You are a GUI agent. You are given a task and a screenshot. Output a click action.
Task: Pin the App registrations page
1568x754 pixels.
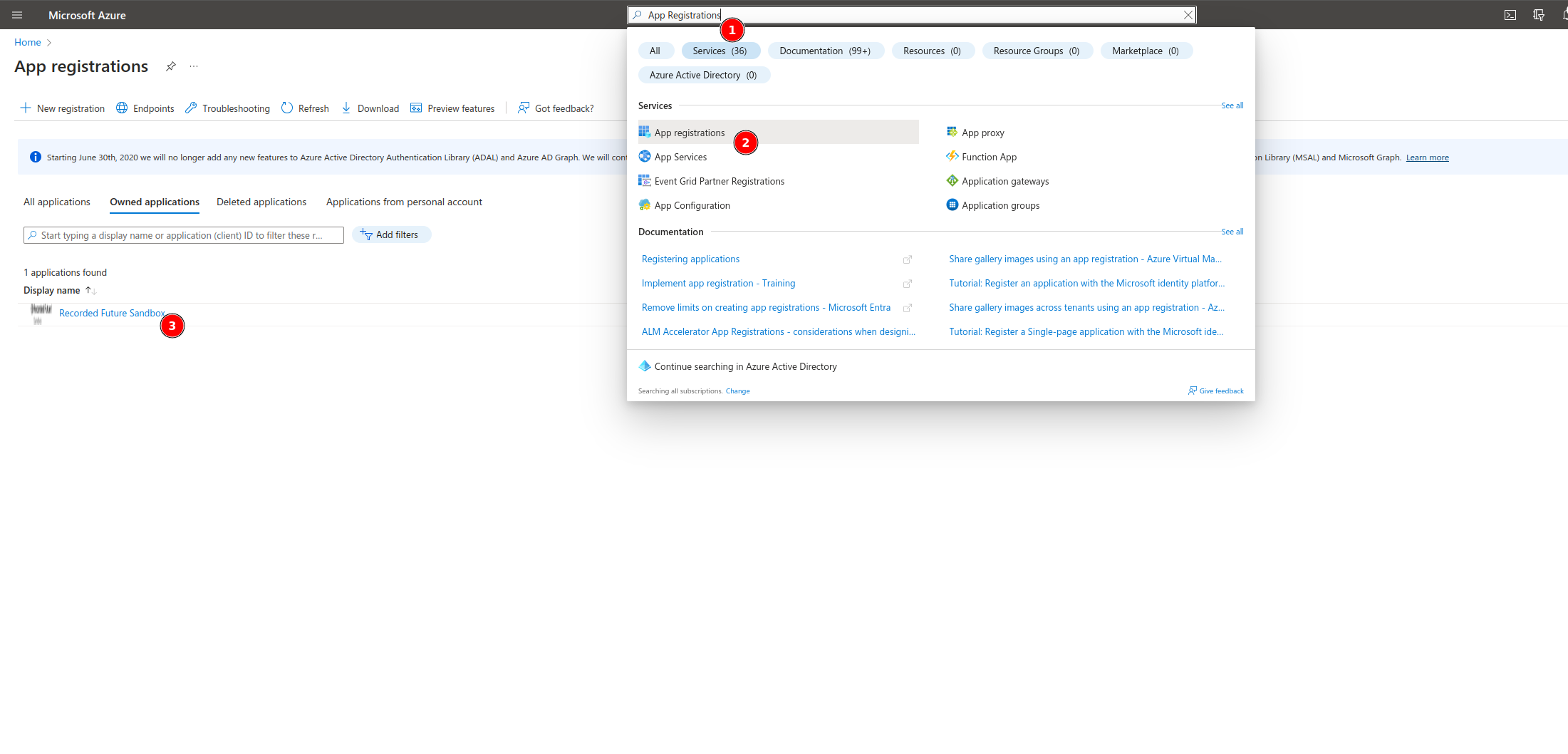[x=171, y=66]
